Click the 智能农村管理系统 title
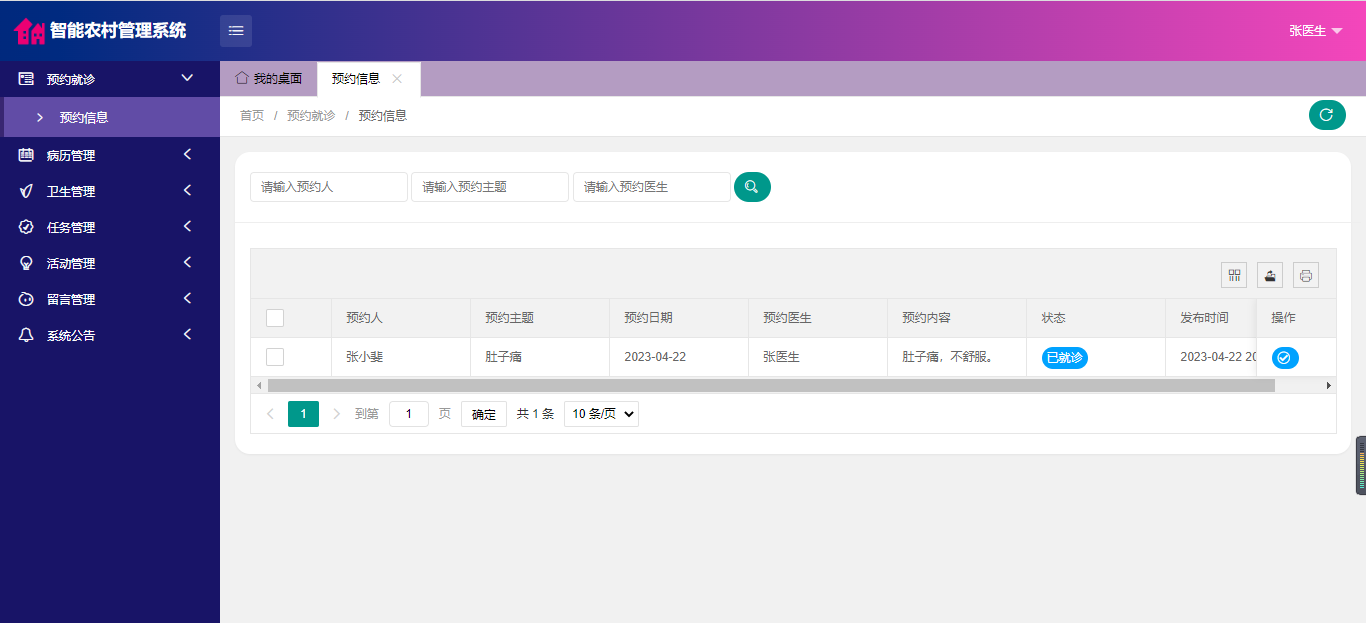The width and height of the screenshot is (1366, 623). [118, 31]
